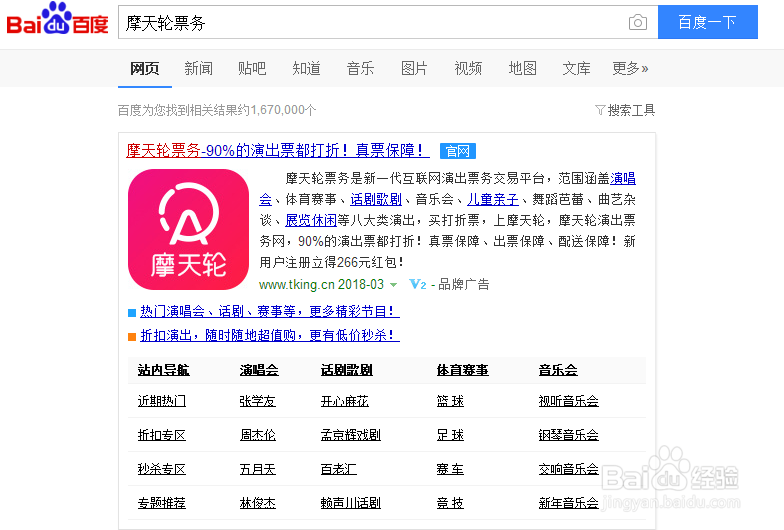Image resolution: width=784 pixels, height=530 pixels.
Task: Open 专题推荐 link
Action: 162,503
